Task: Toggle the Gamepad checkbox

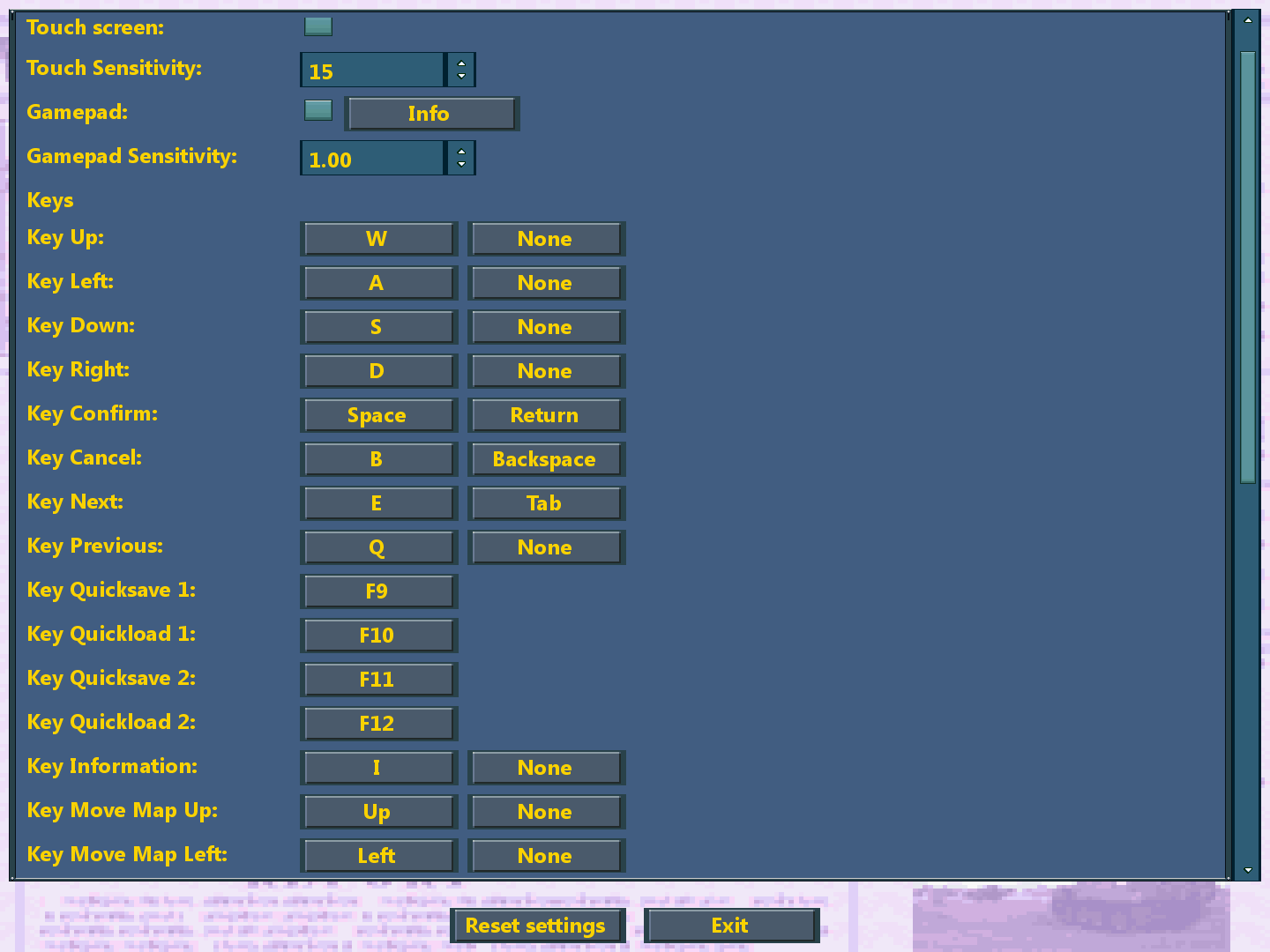Action: point(318,110)
